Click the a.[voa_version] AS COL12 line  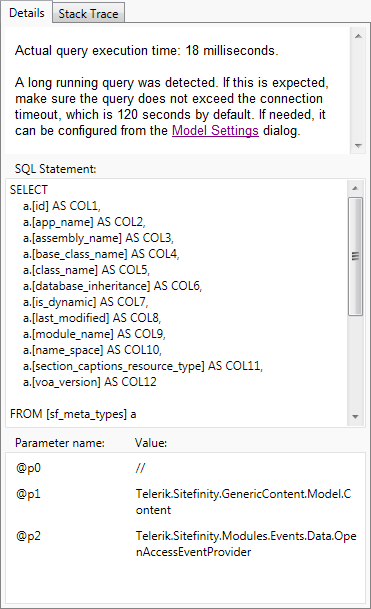pos(90,382)
